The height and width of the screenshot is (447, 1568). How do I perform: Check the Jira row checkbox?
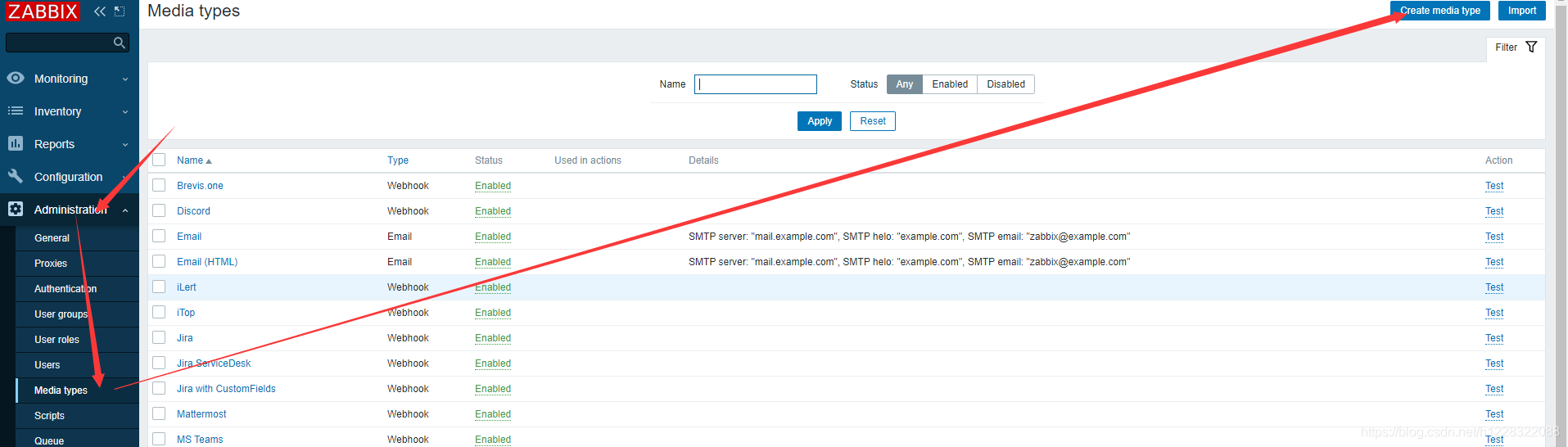[159, 337]
